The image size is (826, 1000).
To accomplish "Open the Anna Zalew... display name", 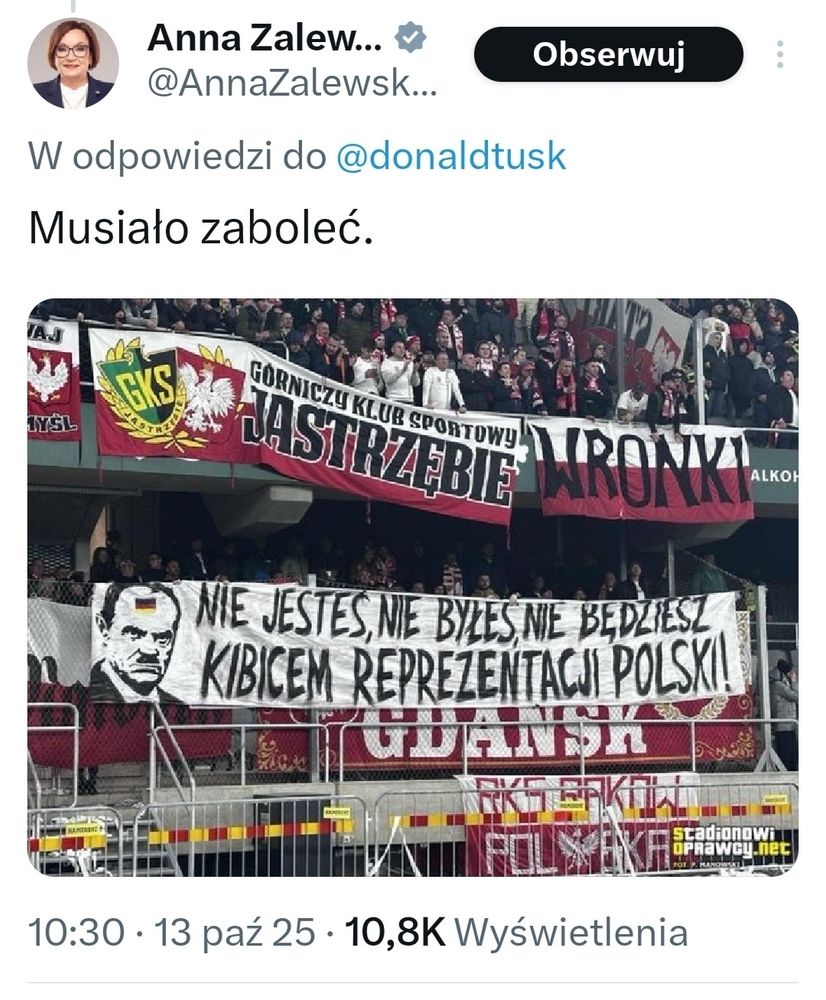I will (265, 38).
